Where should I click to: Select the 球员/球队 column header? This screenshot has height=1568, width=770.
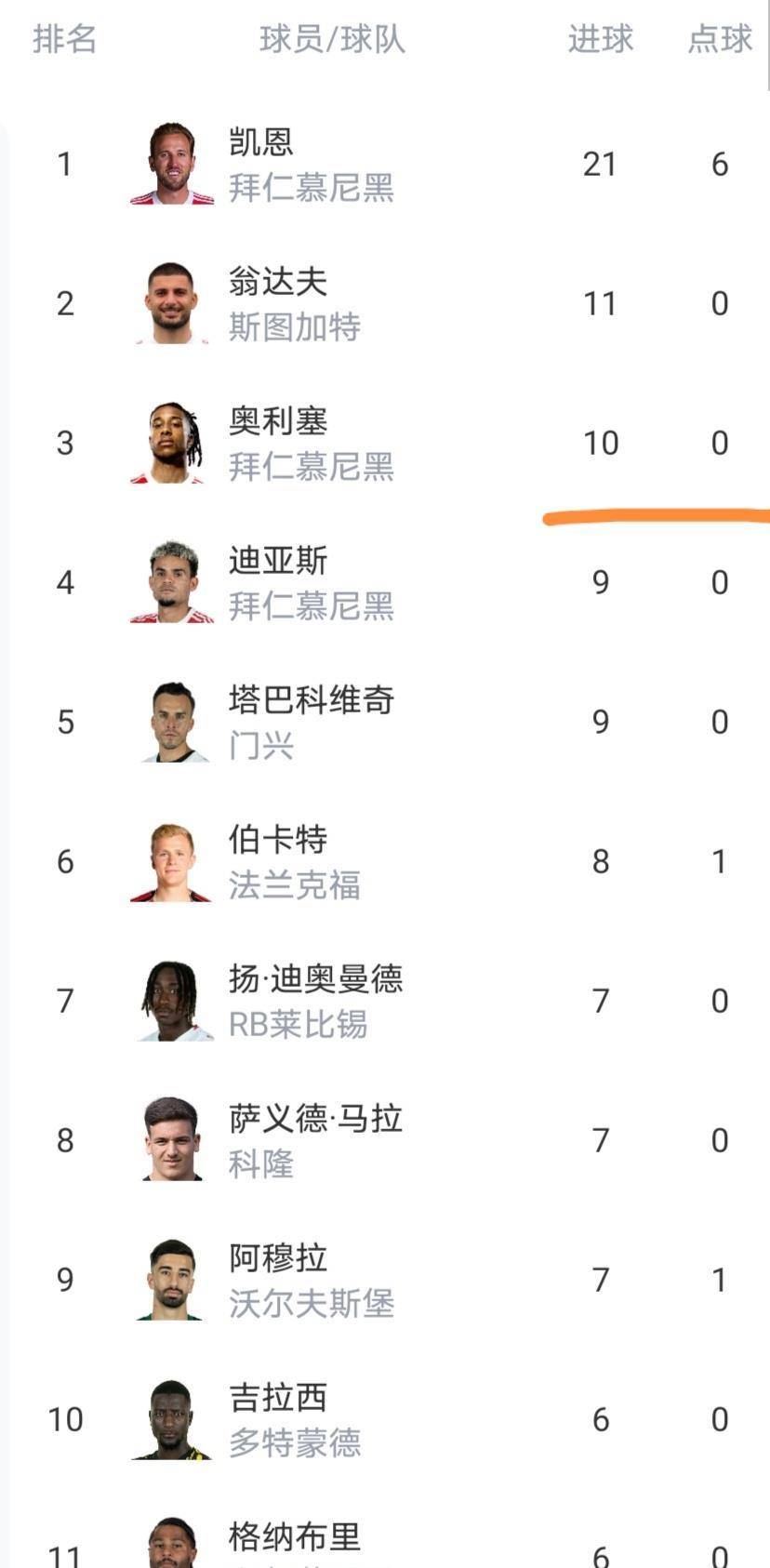tap(332, 39)
